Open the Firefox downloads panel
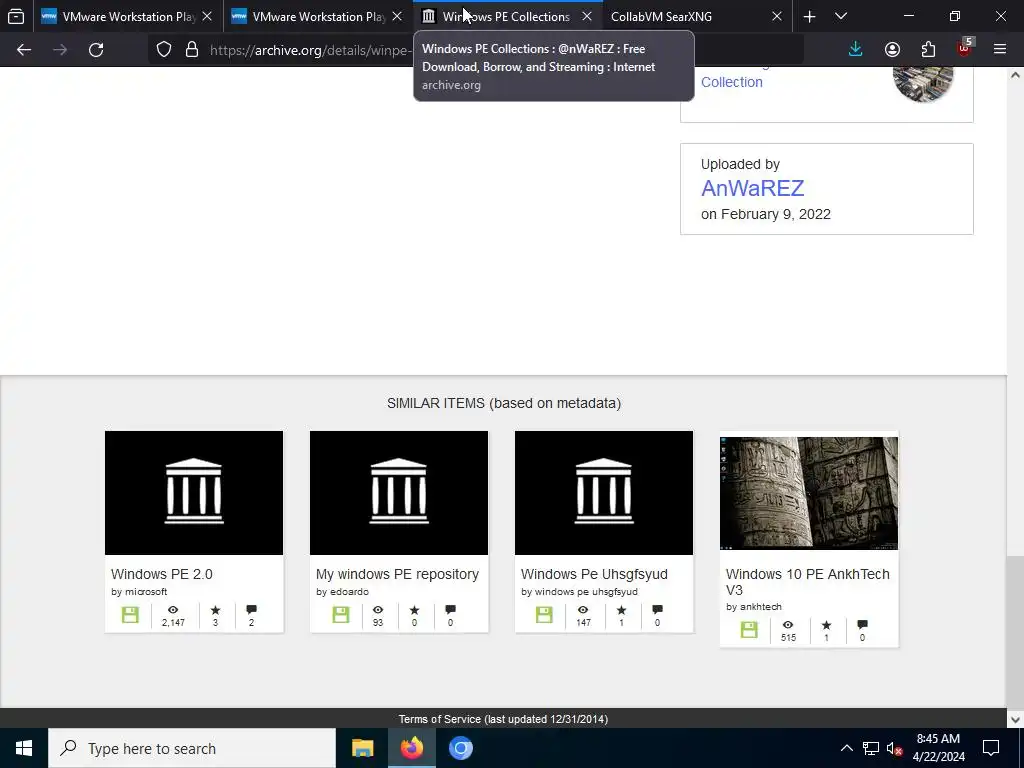Image resolution: width=1024 pixels, height=768 pixels. pos(856,50)
